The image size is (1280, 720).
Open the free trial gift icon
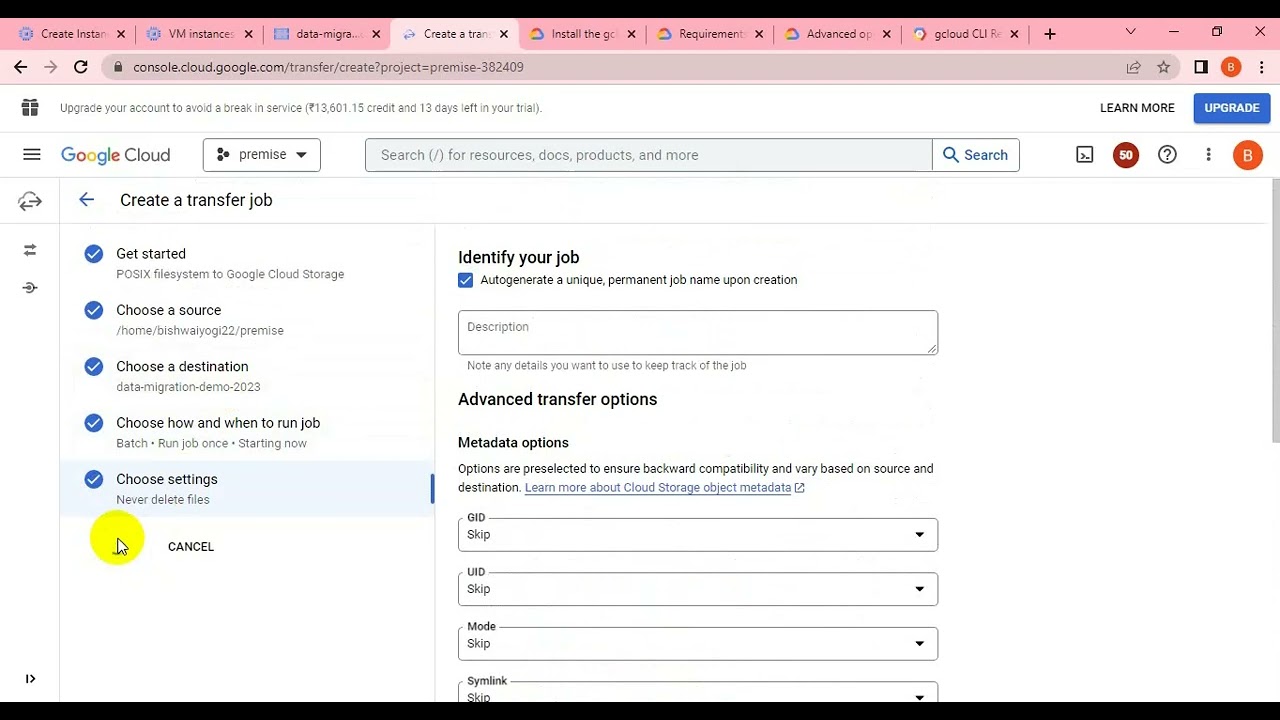30,108
